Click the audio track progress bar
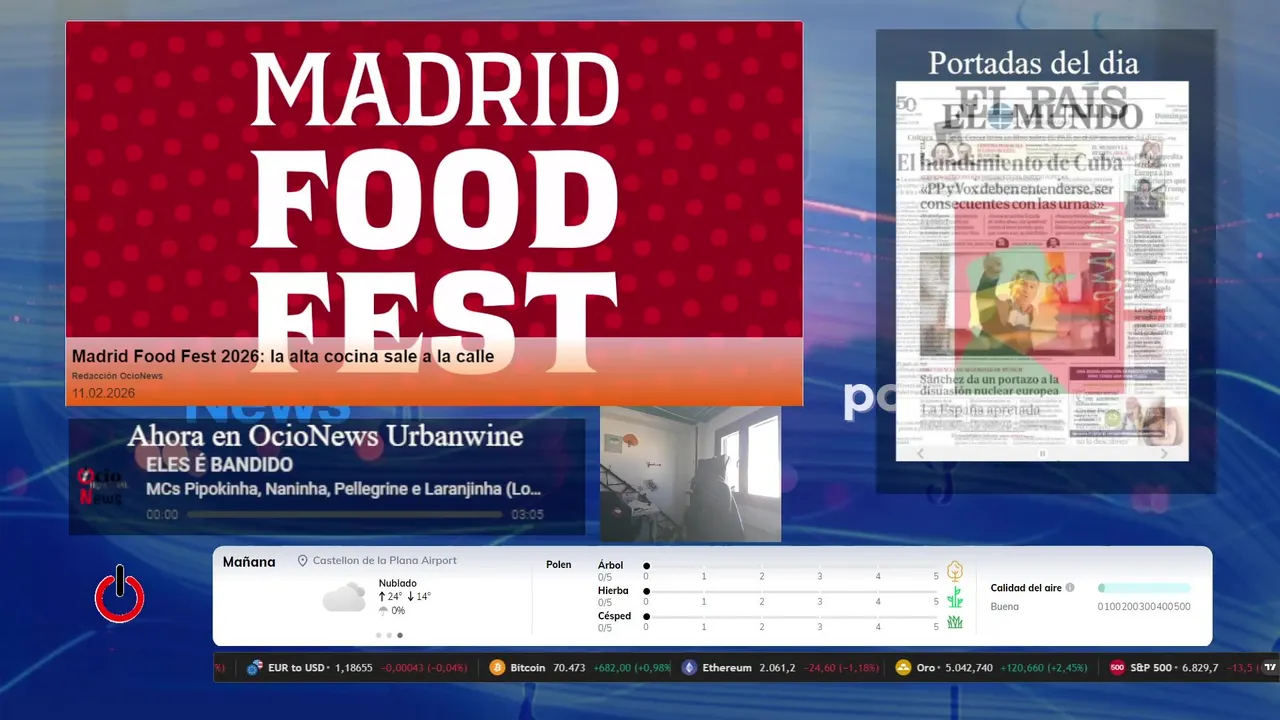This screenshot has width=1280, height=720. (344, 515)
